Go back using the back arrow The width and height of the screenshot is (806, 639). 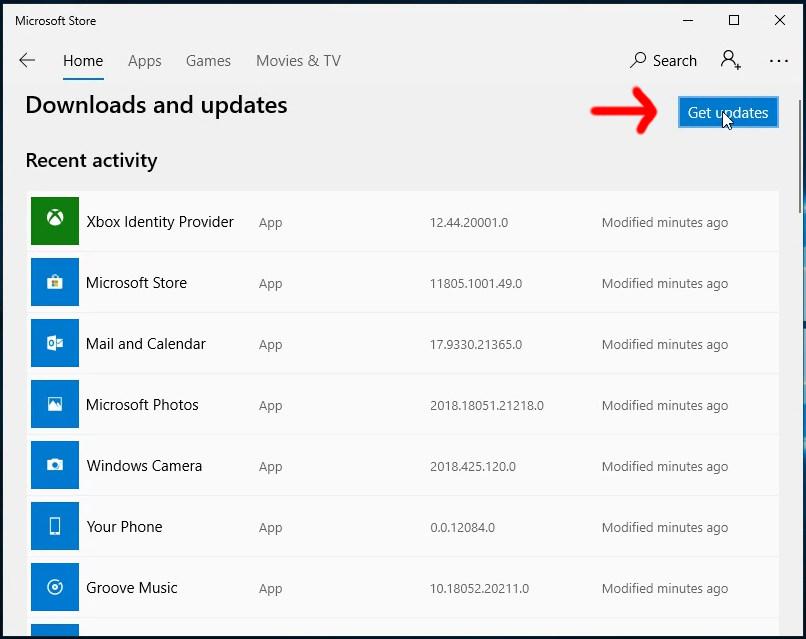pyautogui.click(x=27, y=61)
